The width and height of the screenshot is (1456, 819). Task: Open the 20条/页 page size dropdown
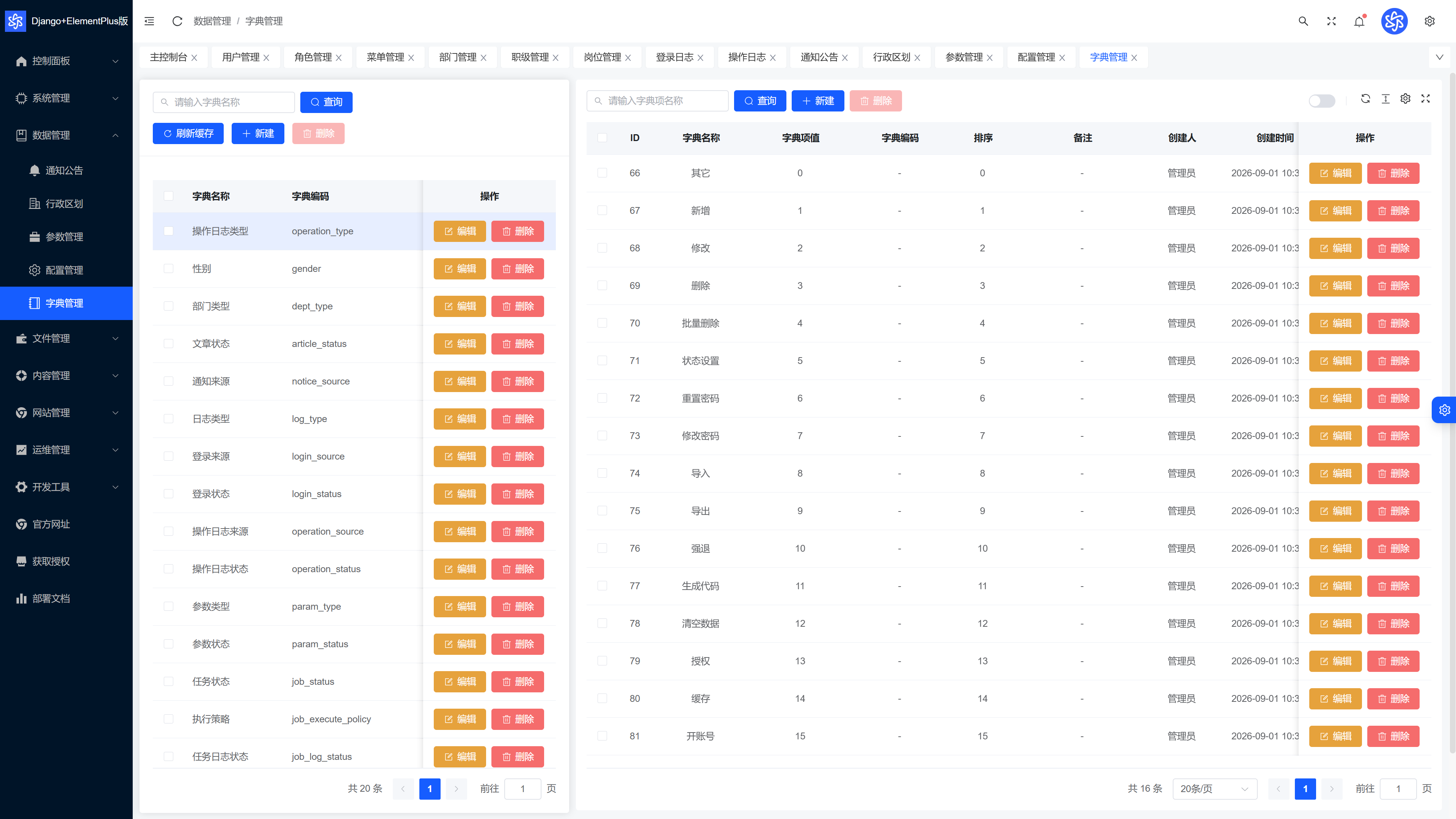1214,789
